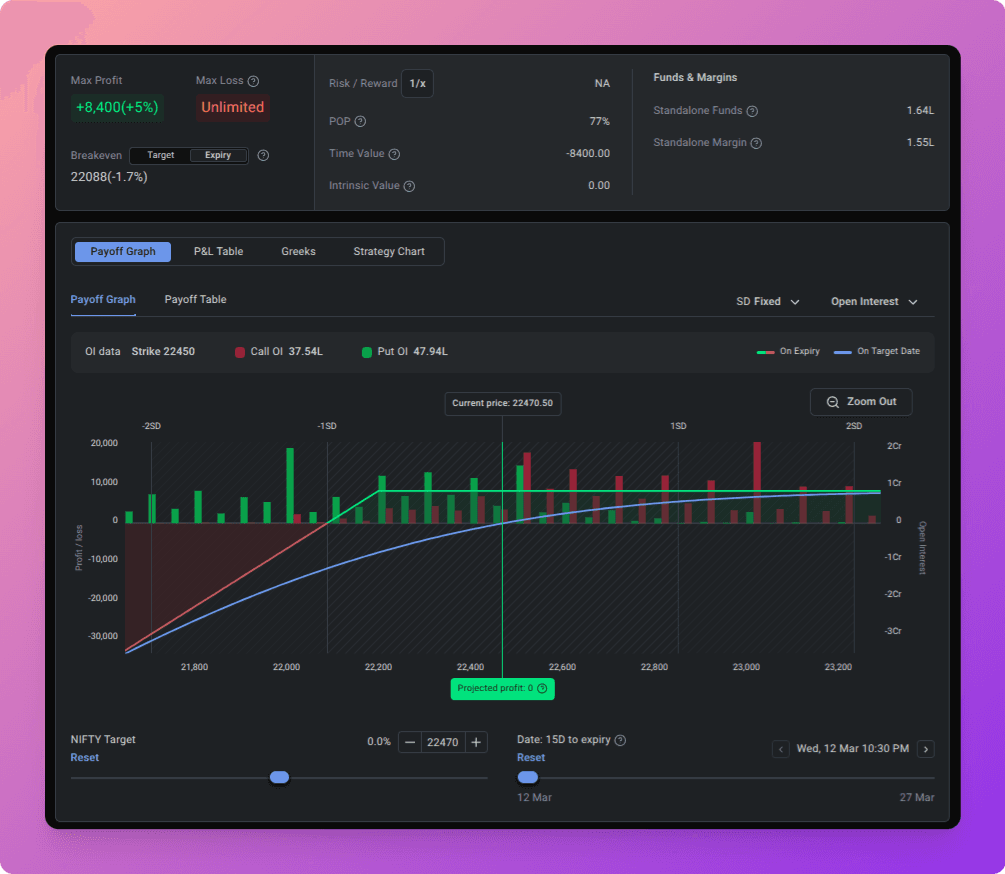The width and height of the screenshot is (1005, 874).
Task: Click the 2SD chart marker label
Action: point(854,426)
